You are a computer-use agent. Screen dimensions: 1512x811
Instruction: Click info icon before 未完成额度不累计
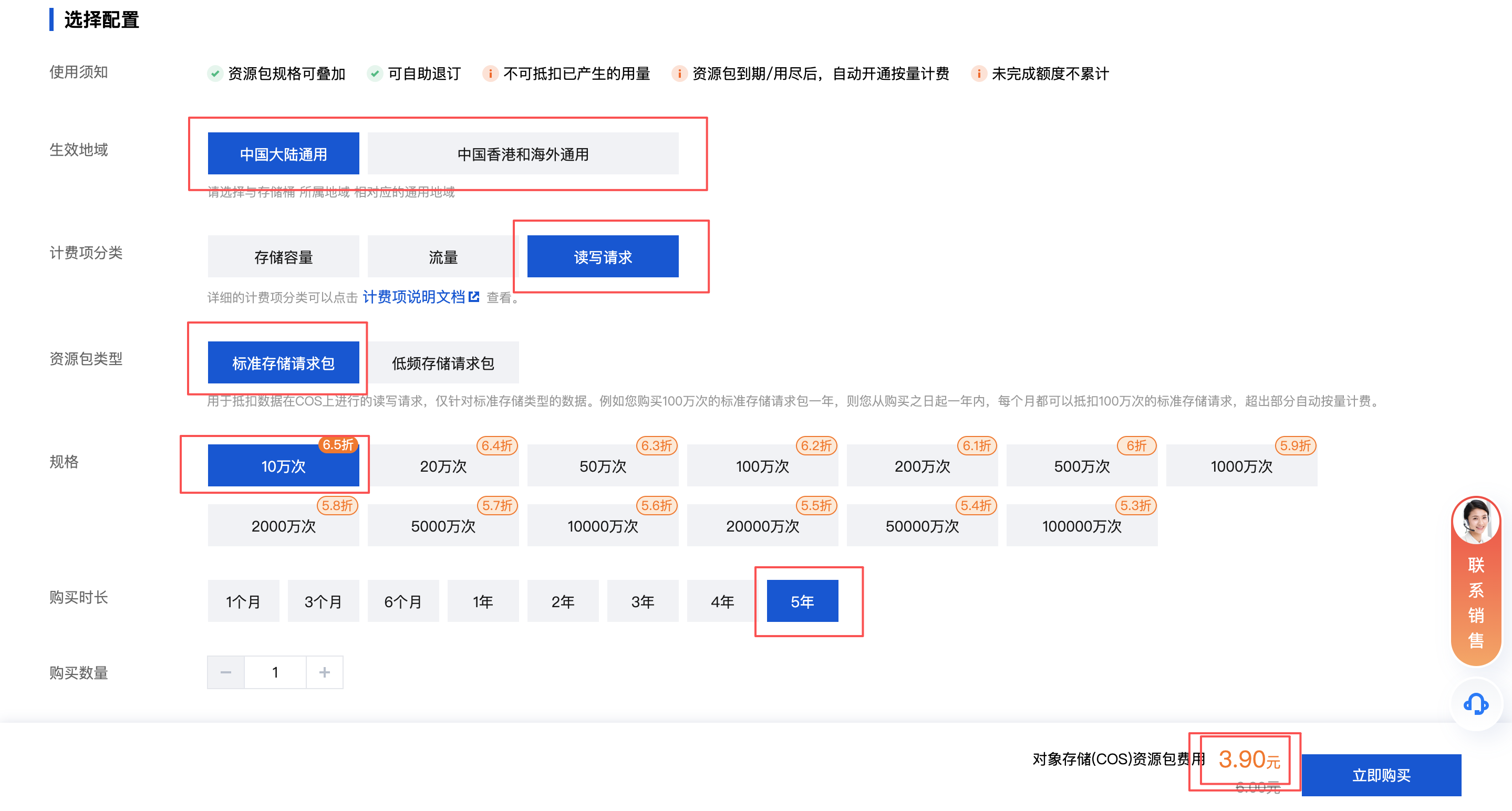(x=978, y=74)
